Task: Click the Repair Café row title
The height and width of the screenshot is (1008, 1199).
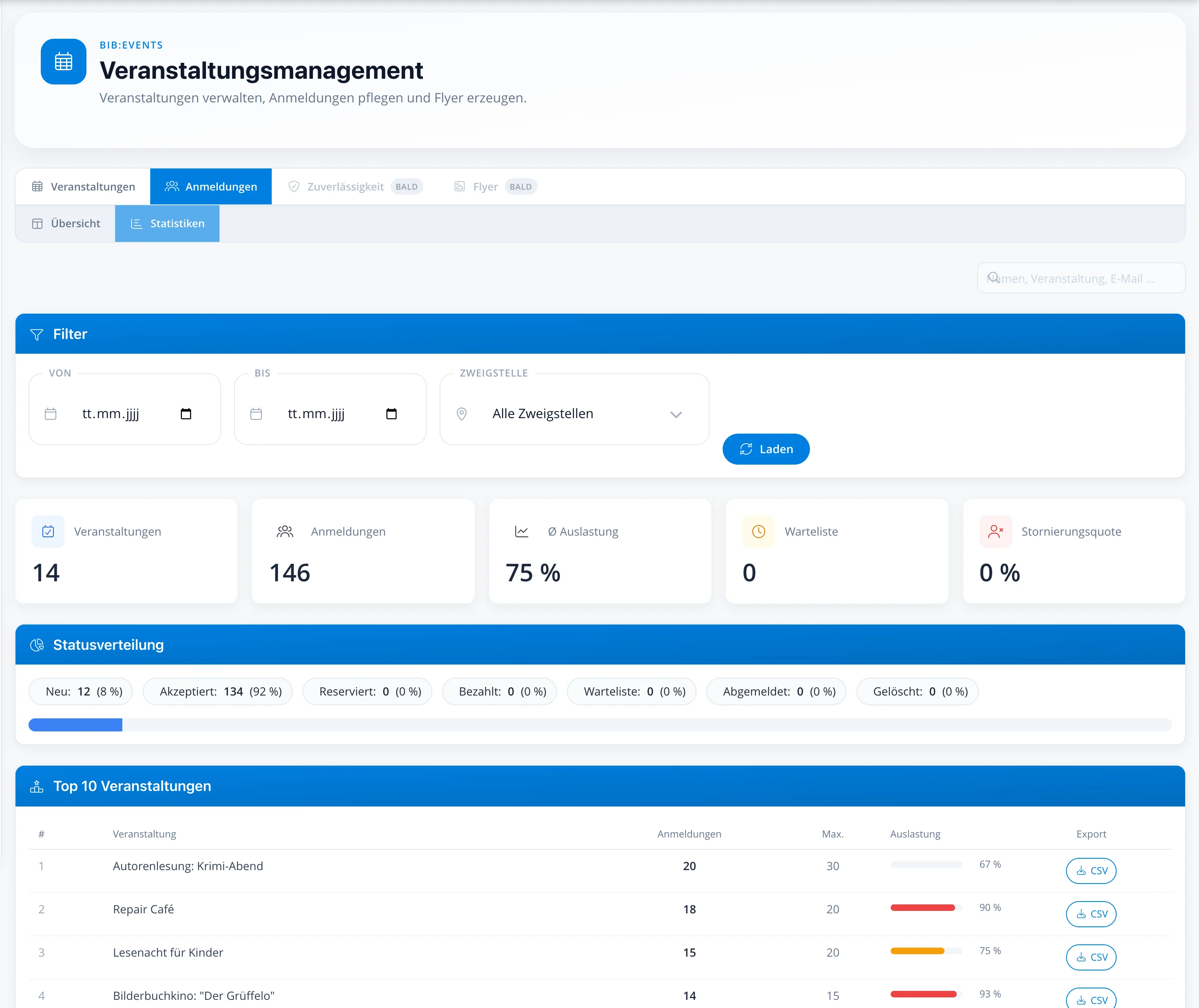Action: 144,909
